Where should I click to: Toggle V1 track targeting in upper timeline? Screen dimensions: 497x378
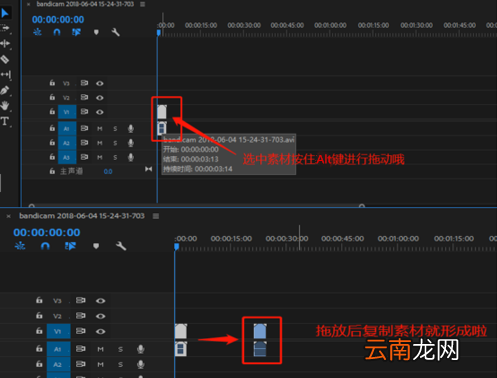[x=67, y=112]
